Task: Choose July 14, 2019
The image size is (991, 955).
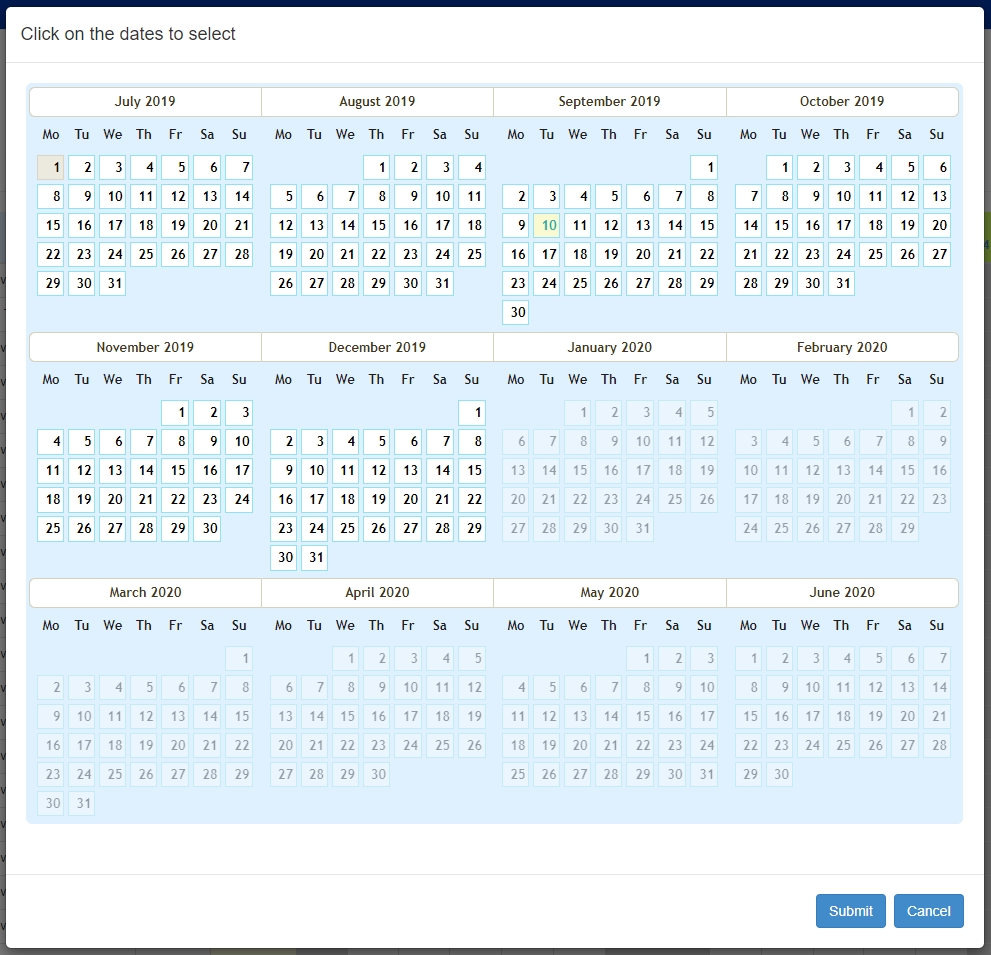Action: tap(239, 196)
